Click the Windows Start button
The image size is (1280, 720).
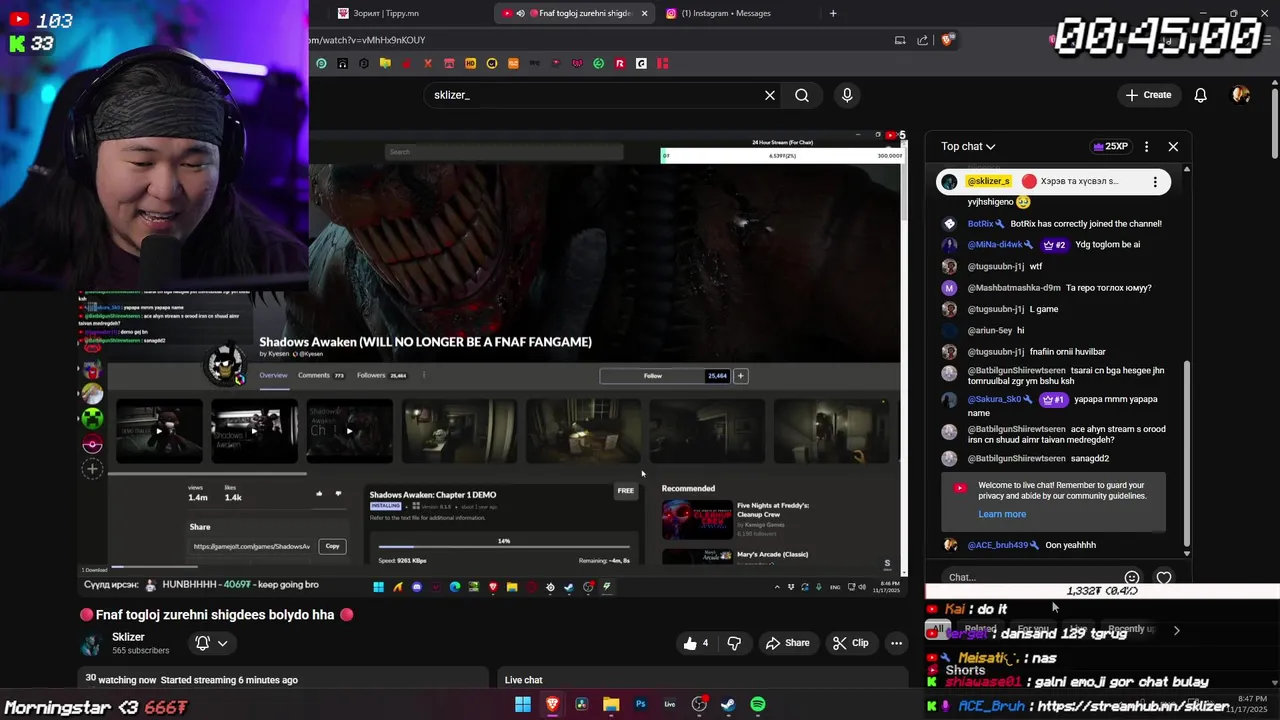pyautogui.click(x=523, y=704)
